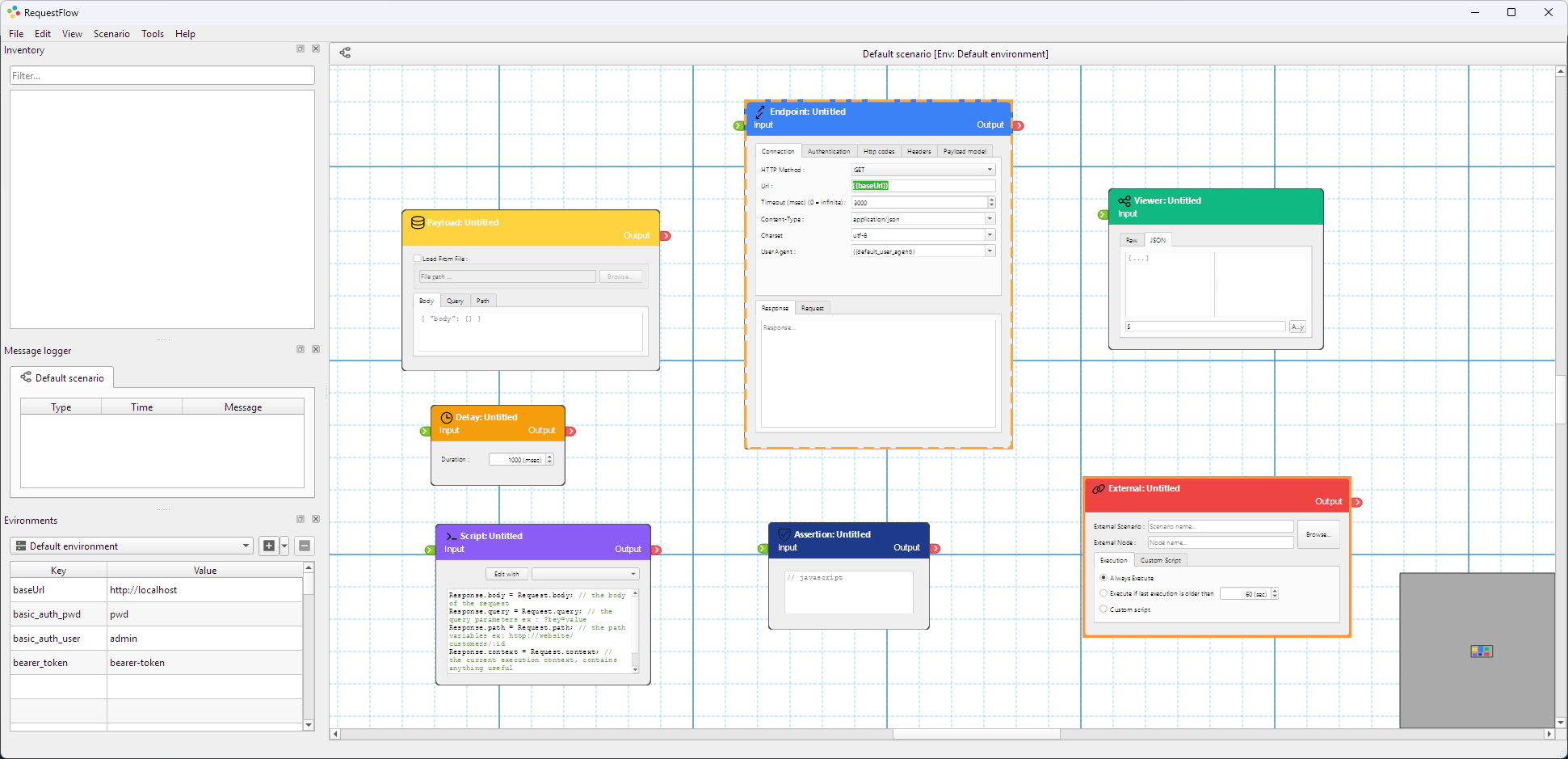
Task: Click the Endpoint node output connector
Action: click(1019, 125)
